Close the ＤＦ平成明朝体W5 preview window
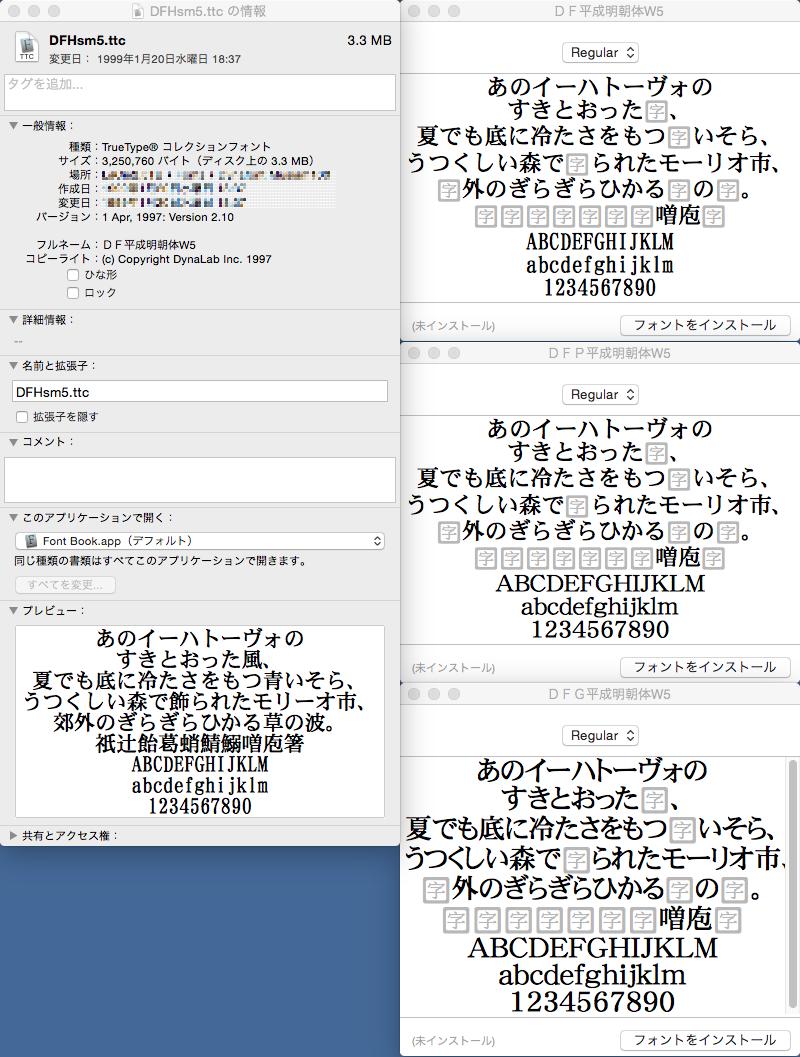Image resolution: width=800 pixels, height=1057 pixels. (x=414, y=11)
